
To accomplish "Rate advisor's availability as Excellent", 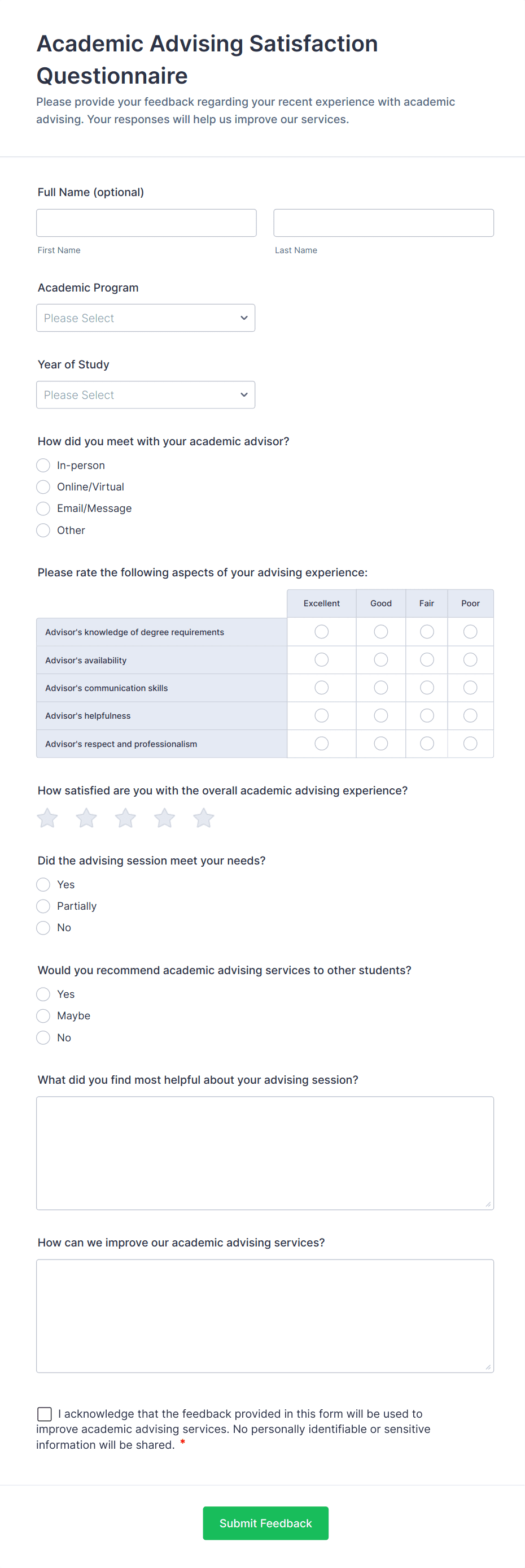I will click(x=321, y=659).
